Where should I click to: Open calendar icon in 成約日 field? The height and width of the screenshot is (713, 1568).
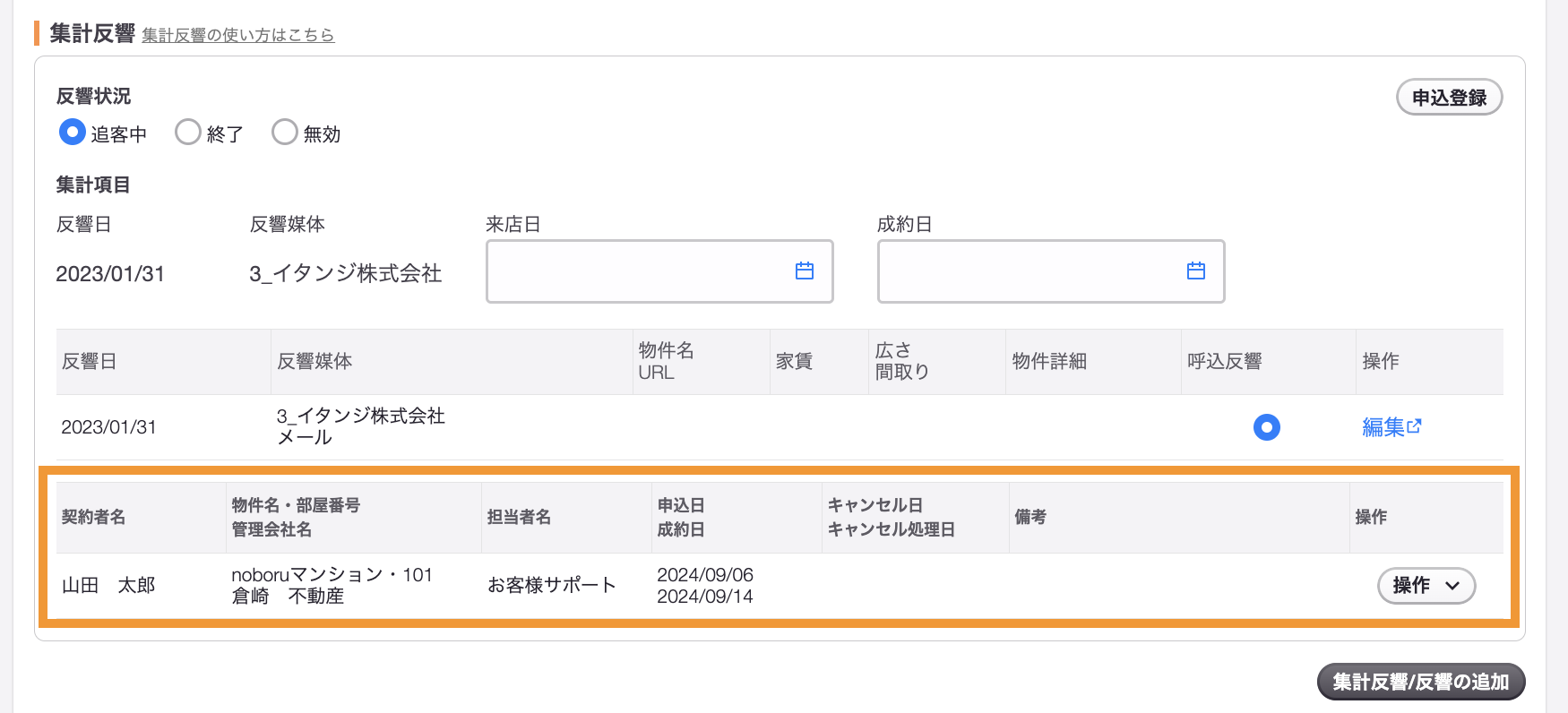(1196, 271)
